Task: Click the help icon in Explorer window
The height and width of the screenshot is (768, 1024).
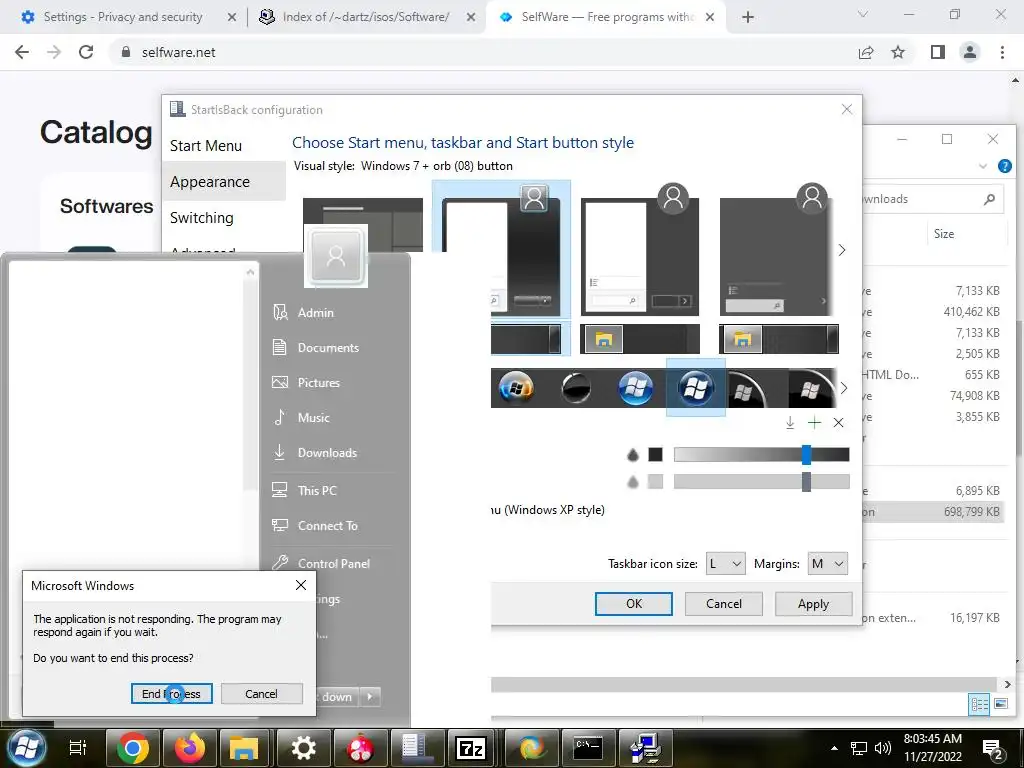Action: click(x=1004, y=166)
